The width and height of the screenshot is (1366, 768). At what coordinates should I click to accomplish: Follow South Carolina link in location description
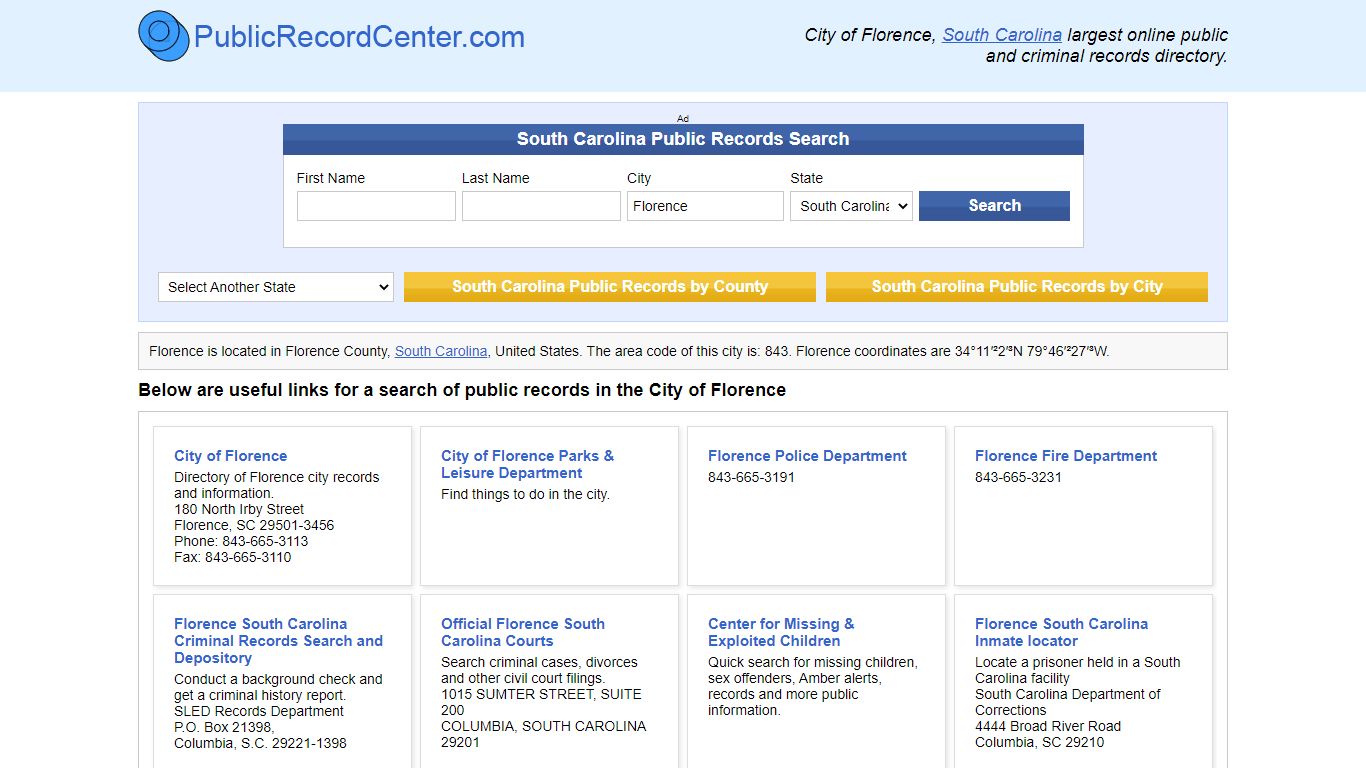pyautogui.click(x=441, y=351)
